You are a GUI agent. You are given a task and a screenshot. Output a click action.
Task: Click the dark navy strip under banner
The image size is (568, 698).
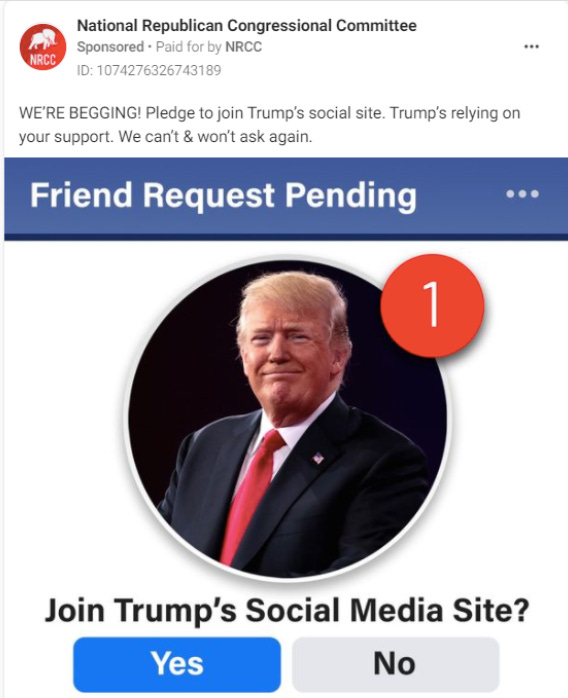click(x=286, y=237)
